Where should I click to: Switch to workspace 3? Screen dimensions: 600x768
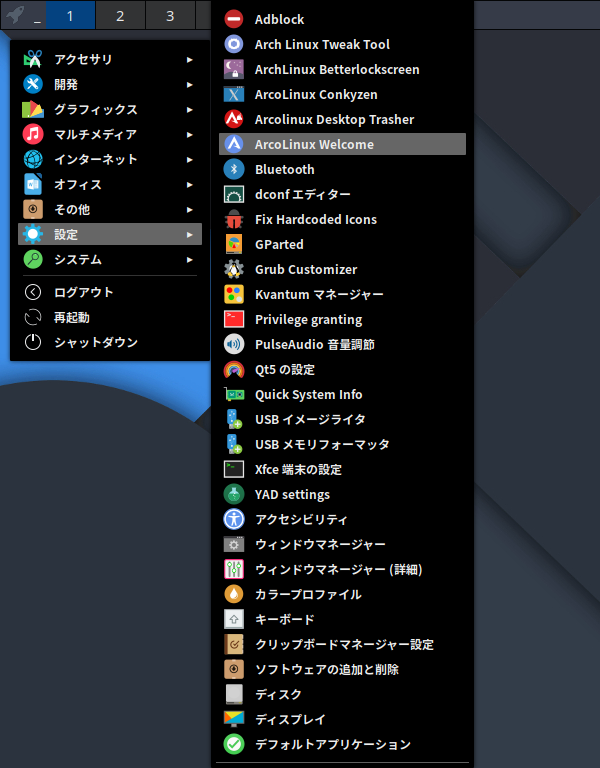(170, 15)
